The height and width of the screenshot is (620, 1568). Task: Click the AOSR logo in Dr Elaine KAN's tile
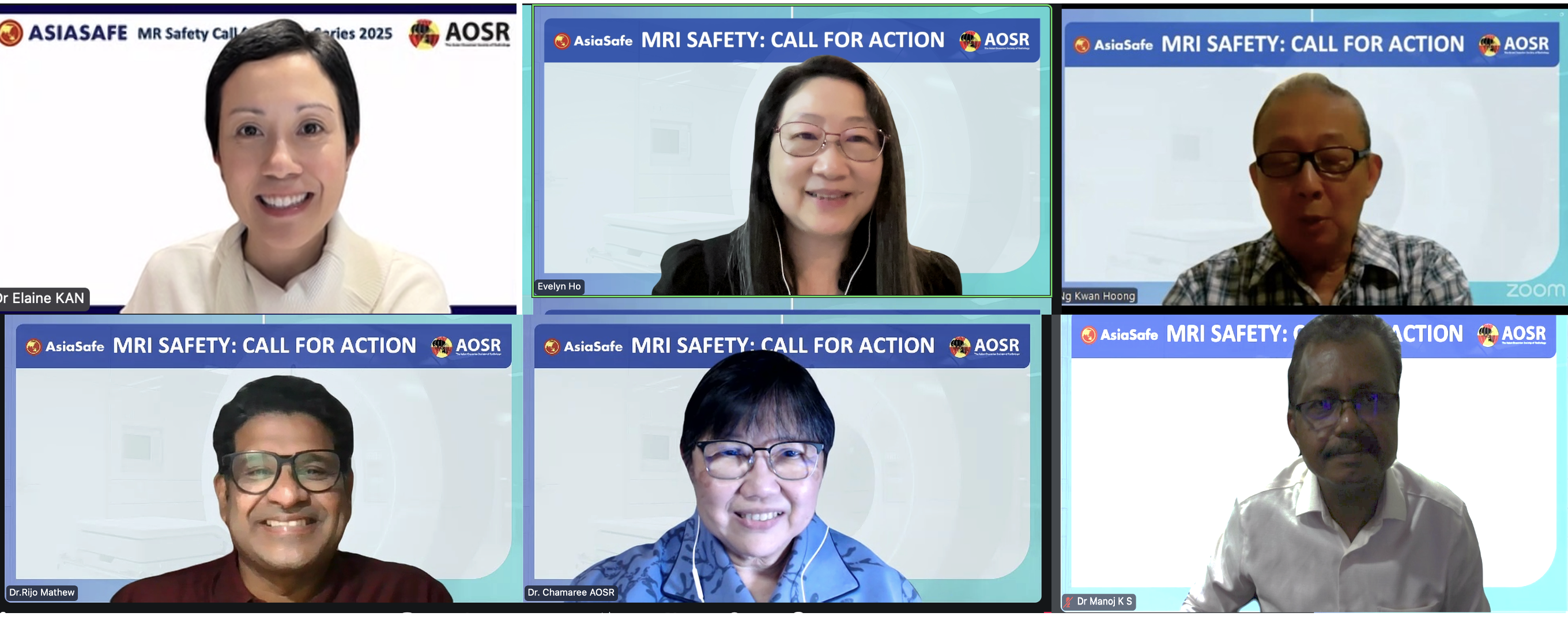coord(459,33)
